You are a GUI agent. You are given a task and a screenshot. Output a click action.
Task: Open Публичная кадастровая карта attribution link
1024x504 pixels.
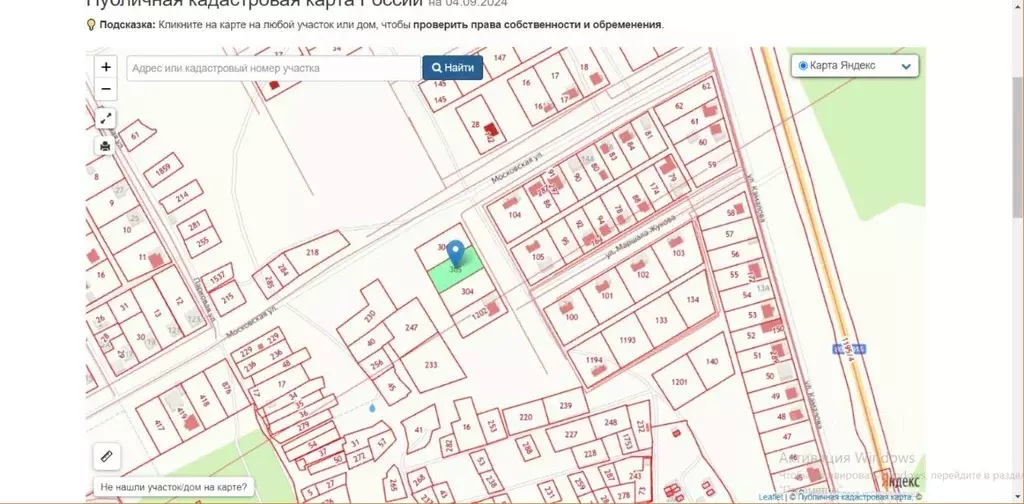(x=849, y=496)
